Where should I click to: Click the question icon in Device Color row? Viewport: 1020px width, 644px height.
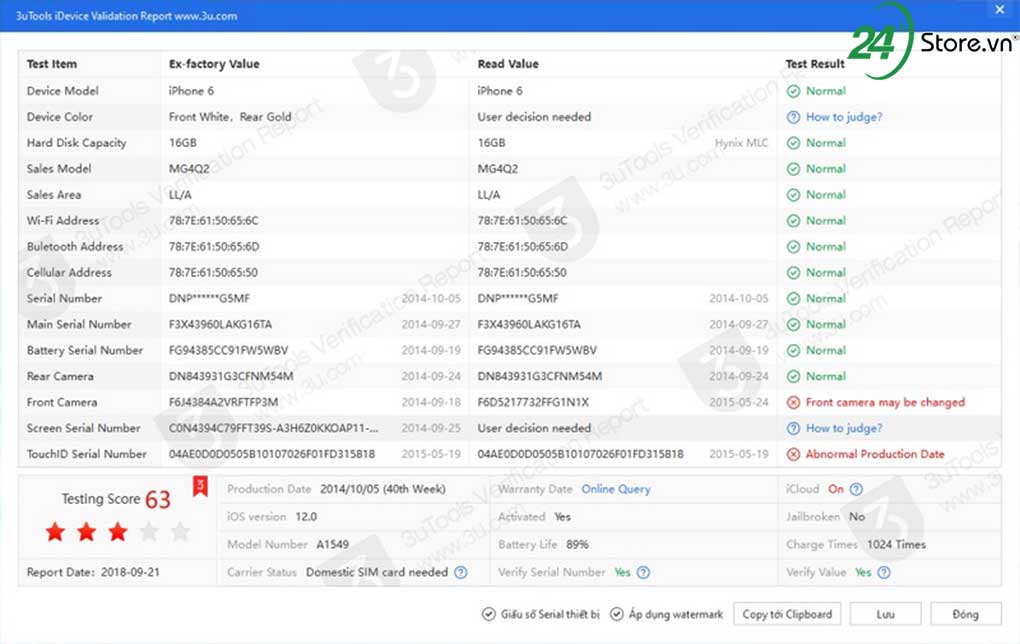coord(793,117)
